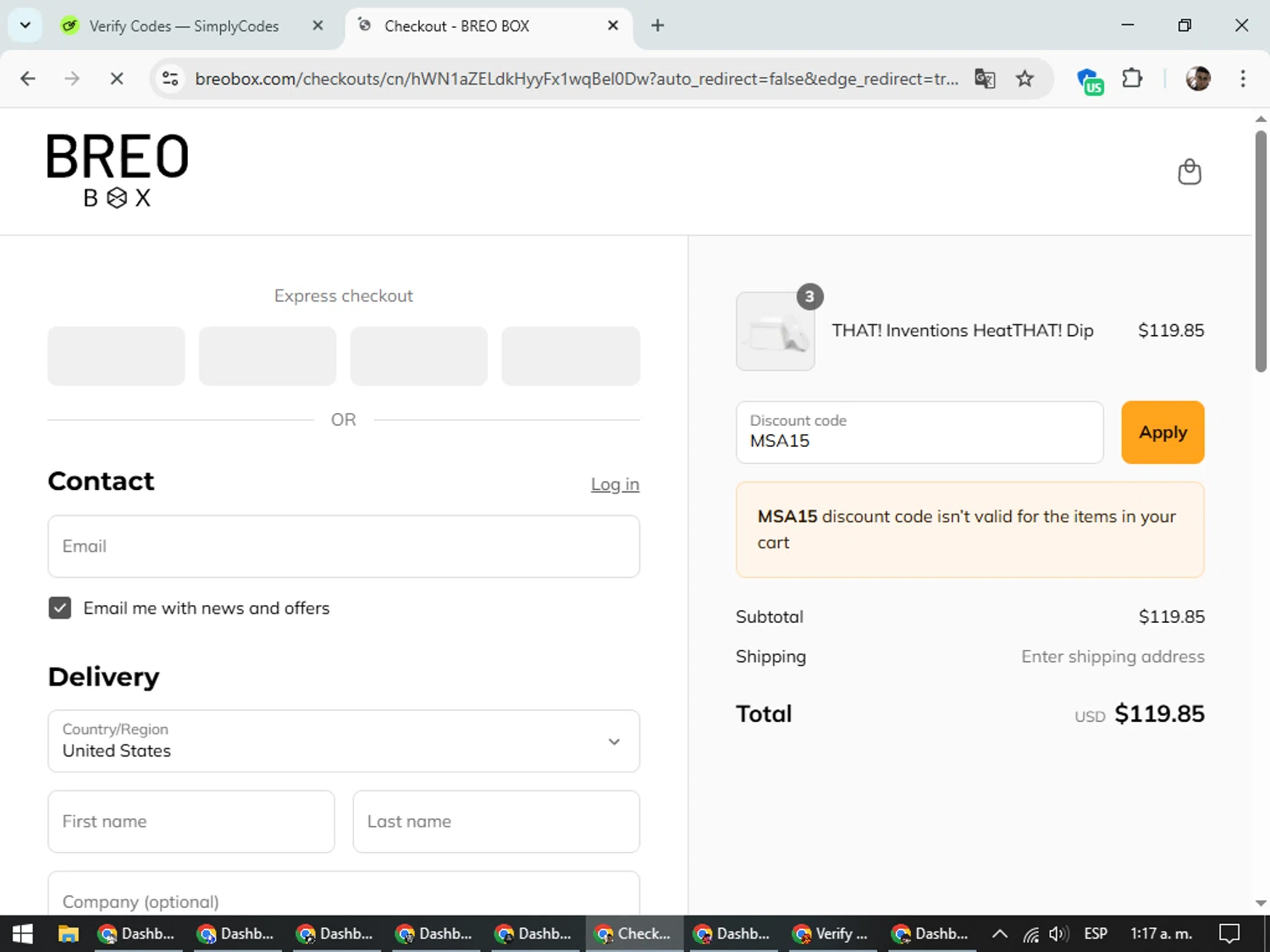Viewport: 1270px width, 952px height.
Task: Open the Chrome three-dot menu
Action: pyautogui.click(x=1243, y=79)
